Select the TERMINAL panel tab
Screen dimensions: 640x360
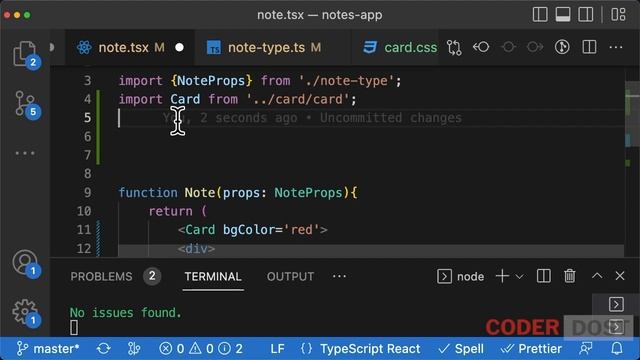(213, 277)
